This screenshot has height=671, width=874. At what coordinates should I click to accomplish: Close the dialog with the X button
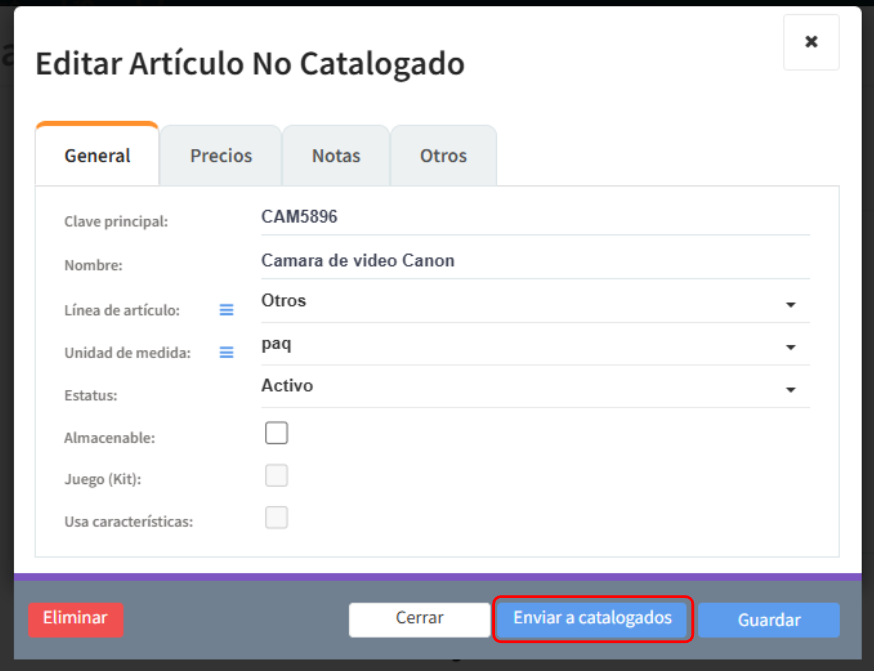[x=811, y=42]
